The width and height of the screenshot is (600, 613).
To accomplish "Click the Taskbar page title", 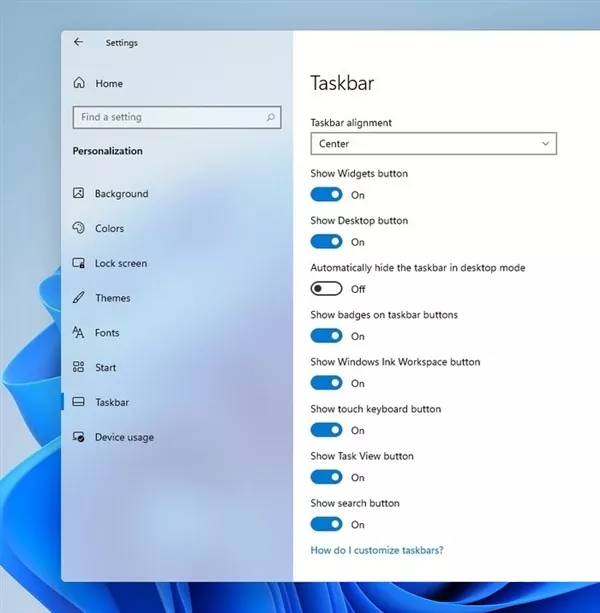I will click(342, 83).
